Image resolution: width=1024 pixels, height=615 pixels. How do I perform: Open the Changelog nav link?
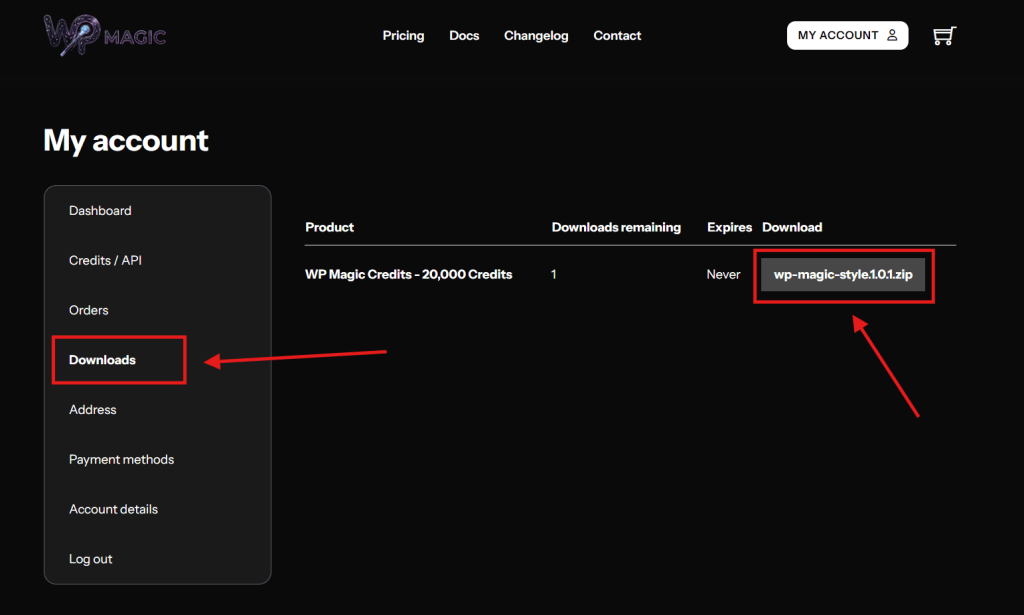(536, 36)
